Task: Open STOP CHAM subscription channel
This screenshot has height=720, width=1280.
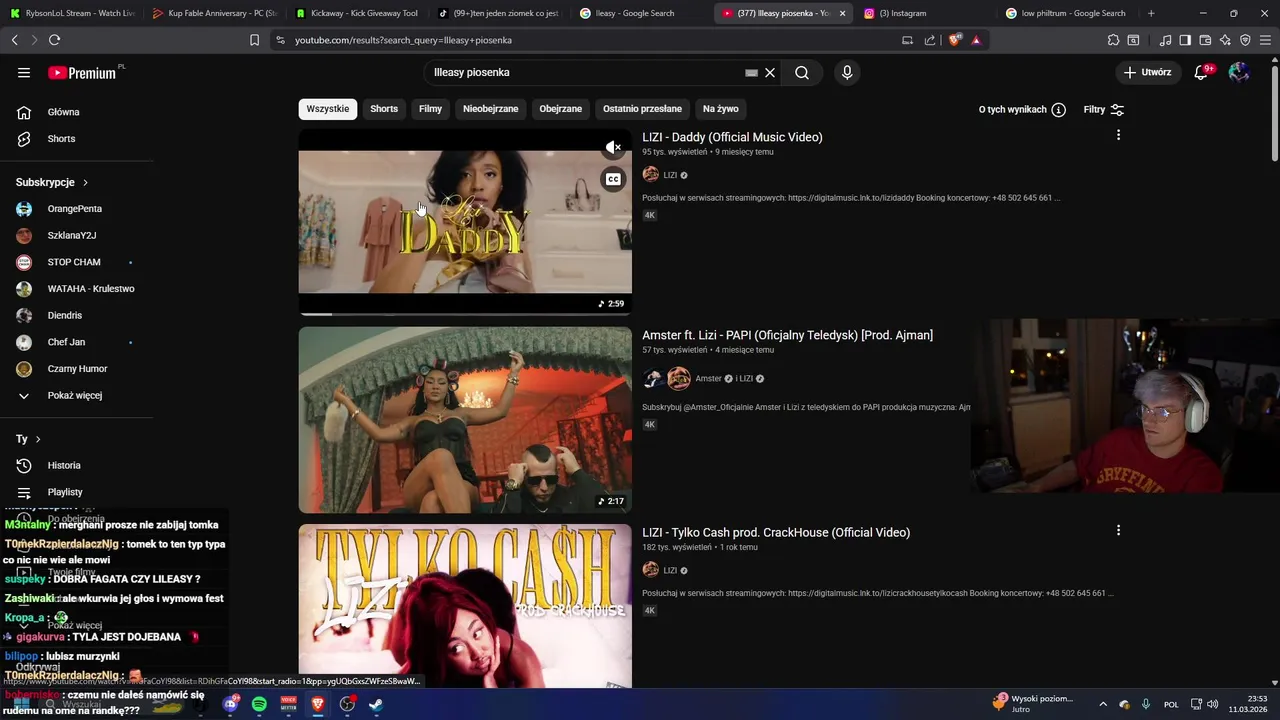Action: click(76, 262)
